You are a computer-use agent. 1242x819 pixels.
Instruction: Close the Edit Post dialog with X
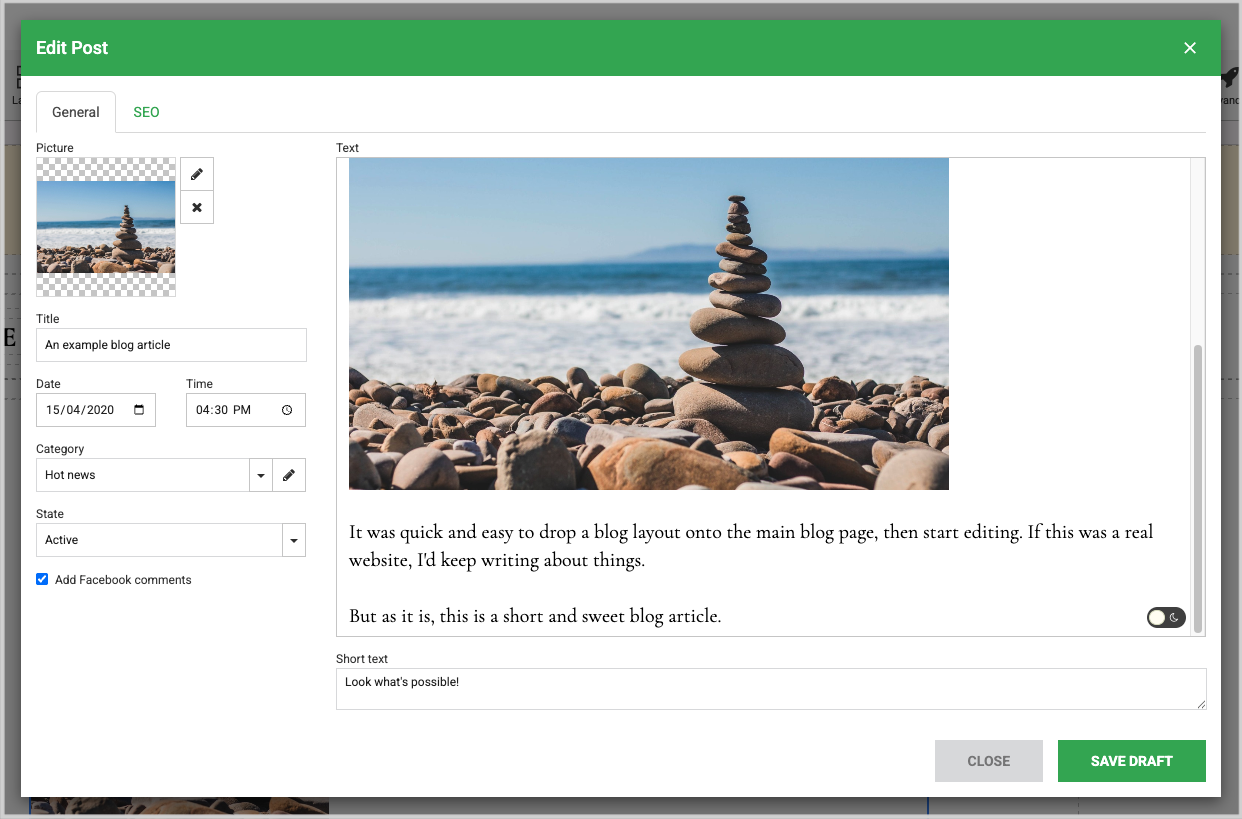1189,48
